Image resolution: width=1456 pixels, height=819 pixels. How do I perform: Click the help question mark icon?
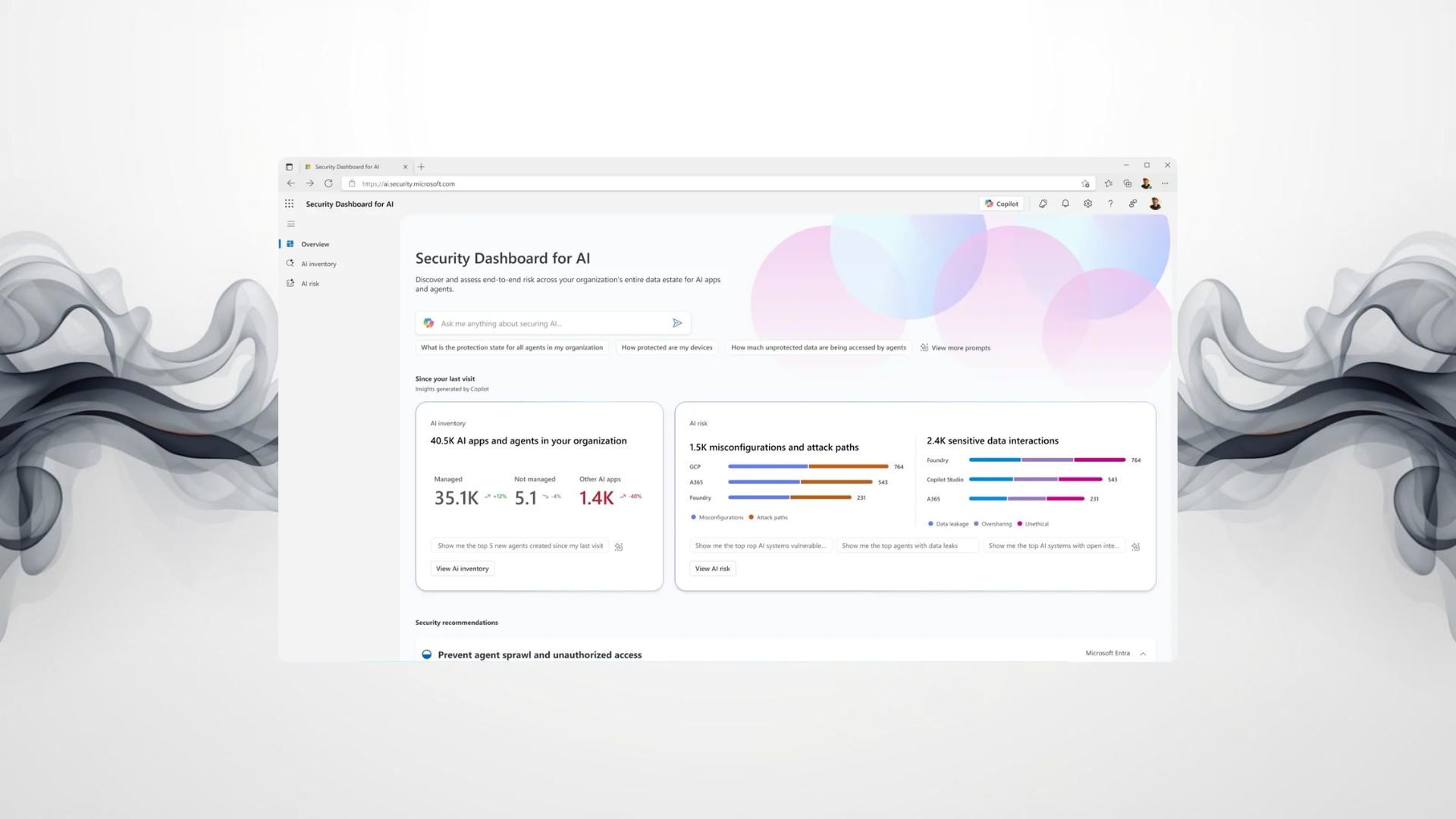[x=1110, y=204]
